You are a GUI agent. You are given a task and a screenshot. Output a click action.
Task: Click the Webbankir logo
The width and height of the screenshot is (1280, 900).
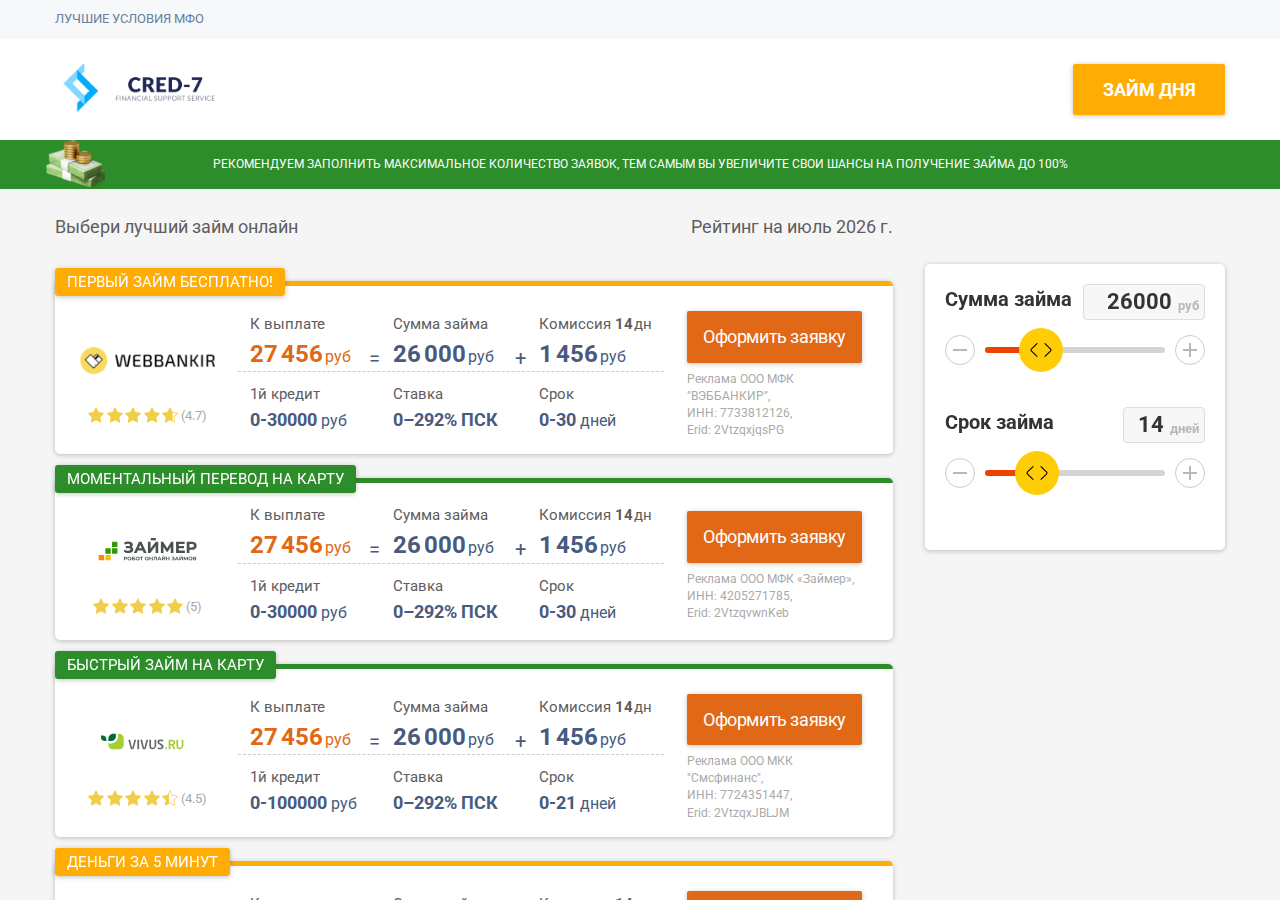[x=148, y=361]
